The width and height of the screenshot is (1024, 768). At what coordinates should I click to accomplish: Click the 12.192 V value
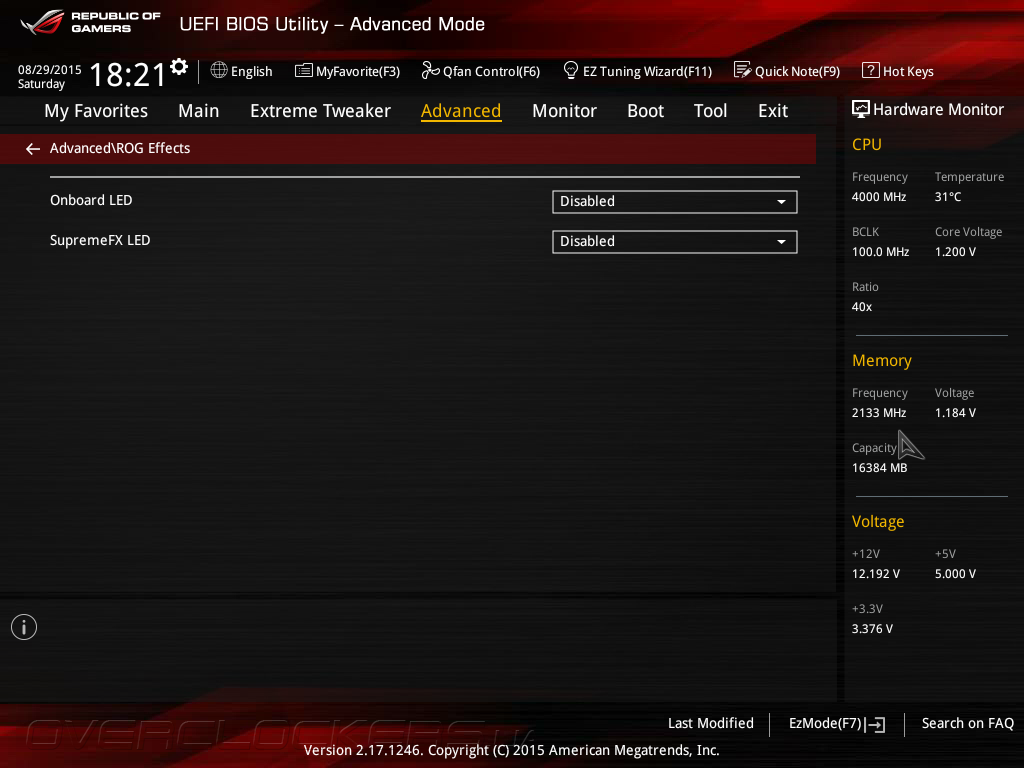click(876, 574)
